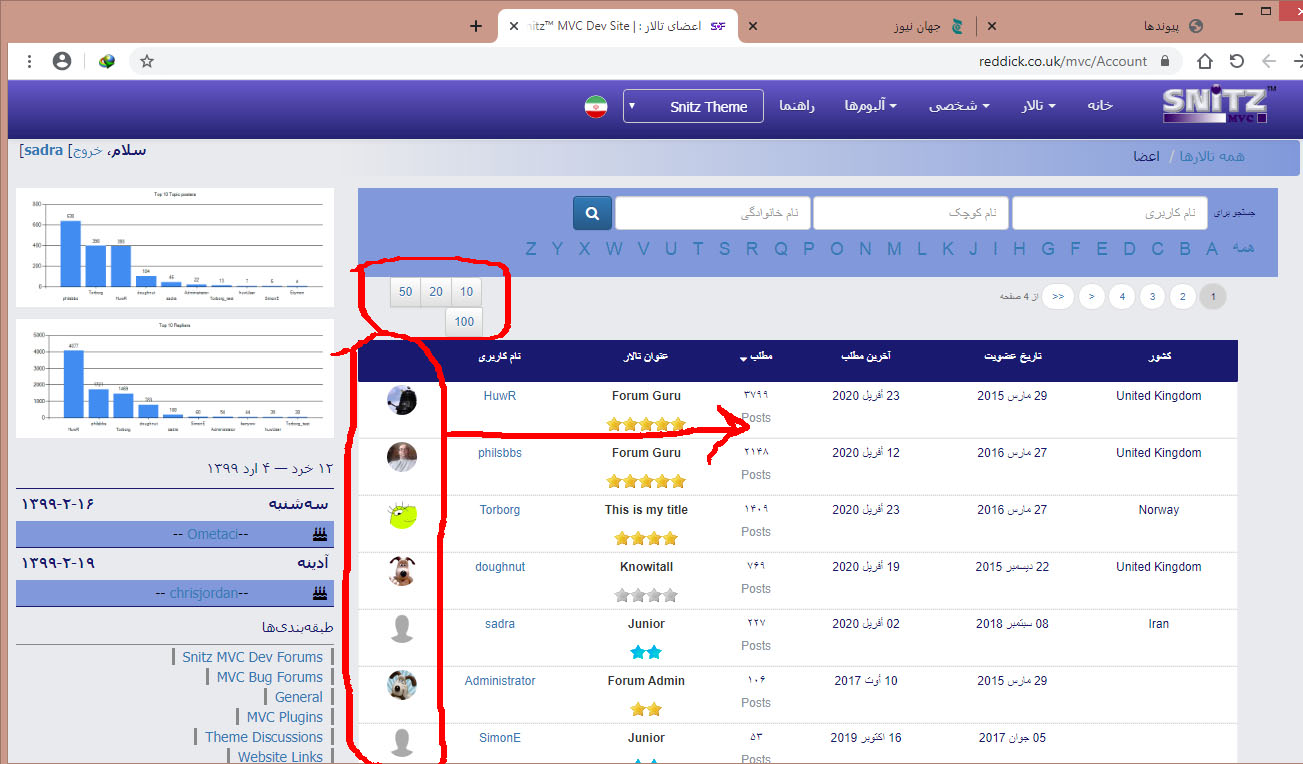This screenshot has height=764, width=1303.
Task: Open a new browser tab
Action: 476,26
